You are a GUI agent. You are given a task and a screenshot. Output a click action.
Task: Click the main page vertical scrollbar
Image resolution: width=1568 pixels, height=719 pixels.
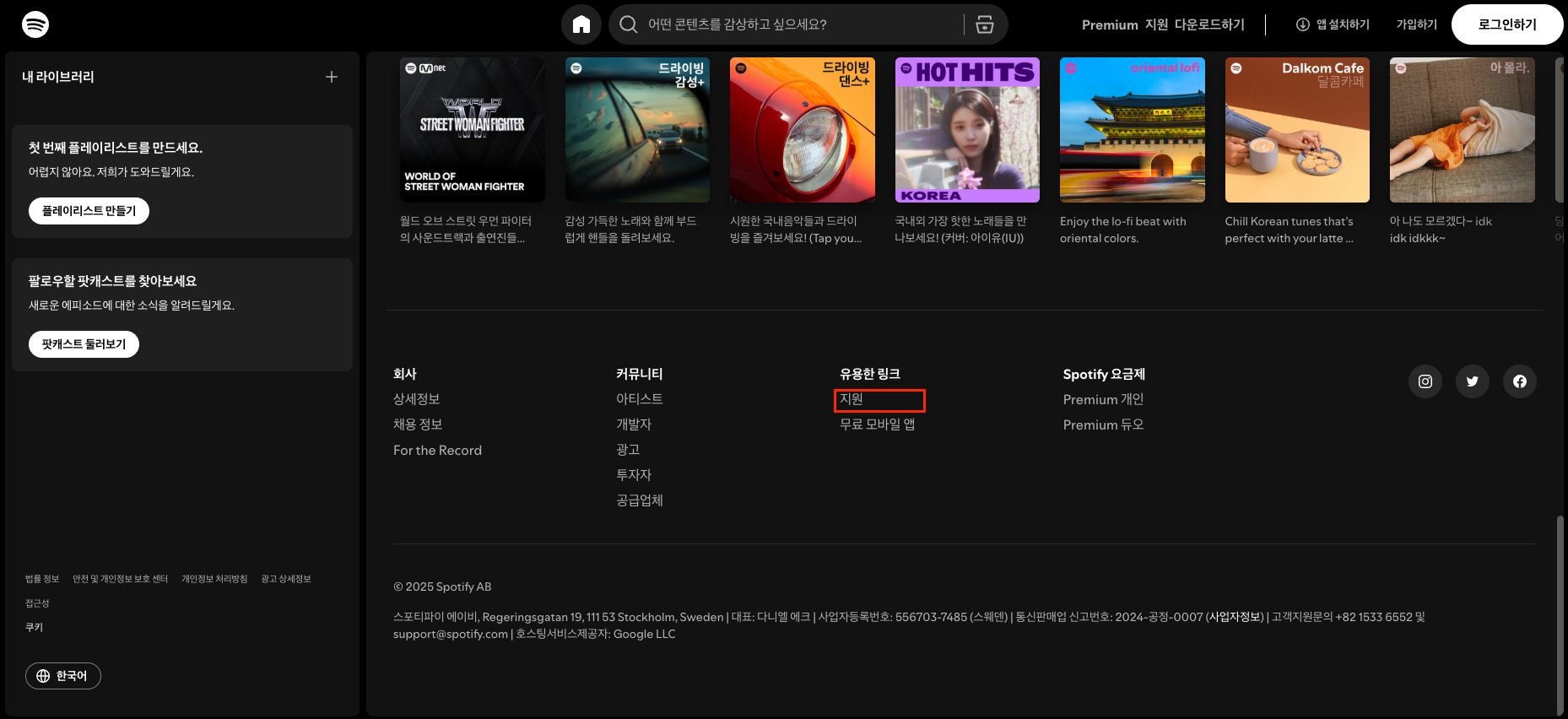(x=1560, y=615)
